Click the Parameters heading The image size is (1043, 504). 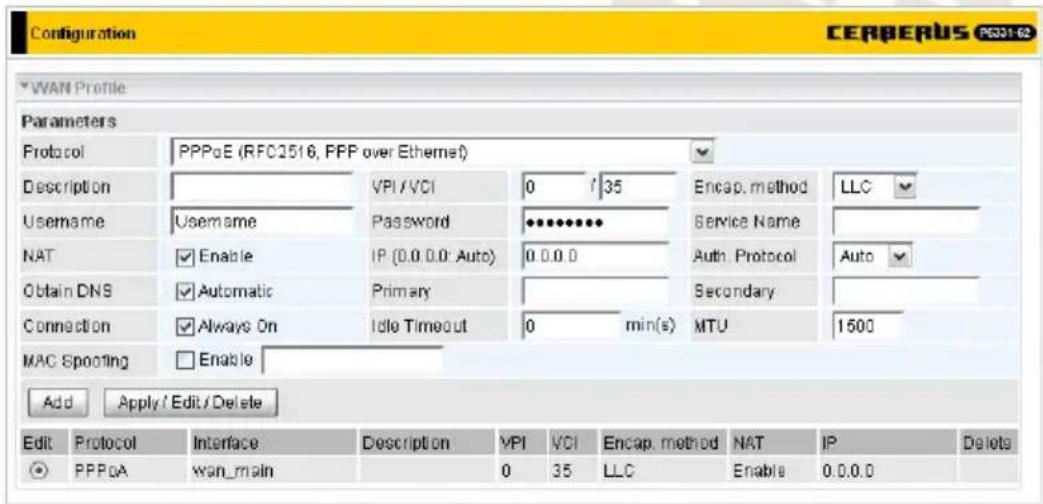(x=69, y=122)
